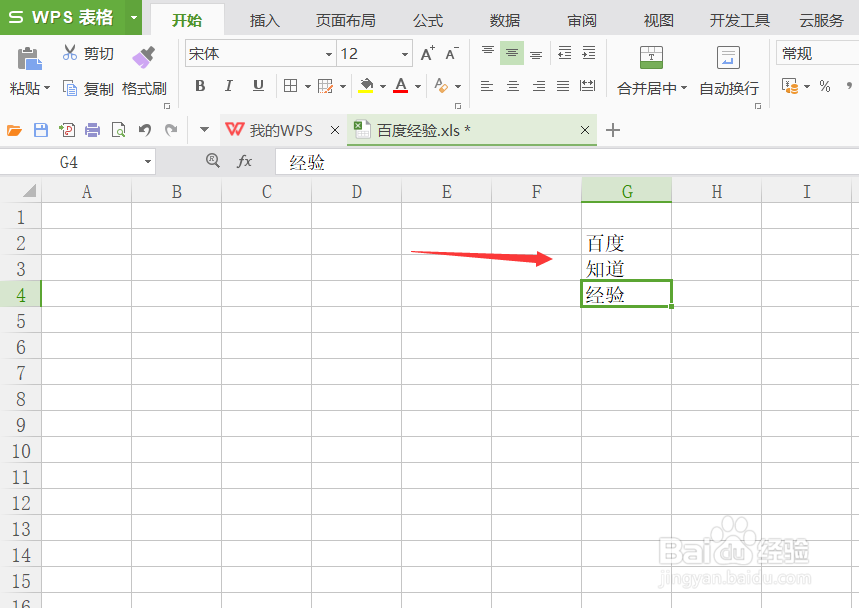Viewport: 859px width, 608px height.
Task: Undo the last action
Action: pyautogui.click(x=145, y=130)
